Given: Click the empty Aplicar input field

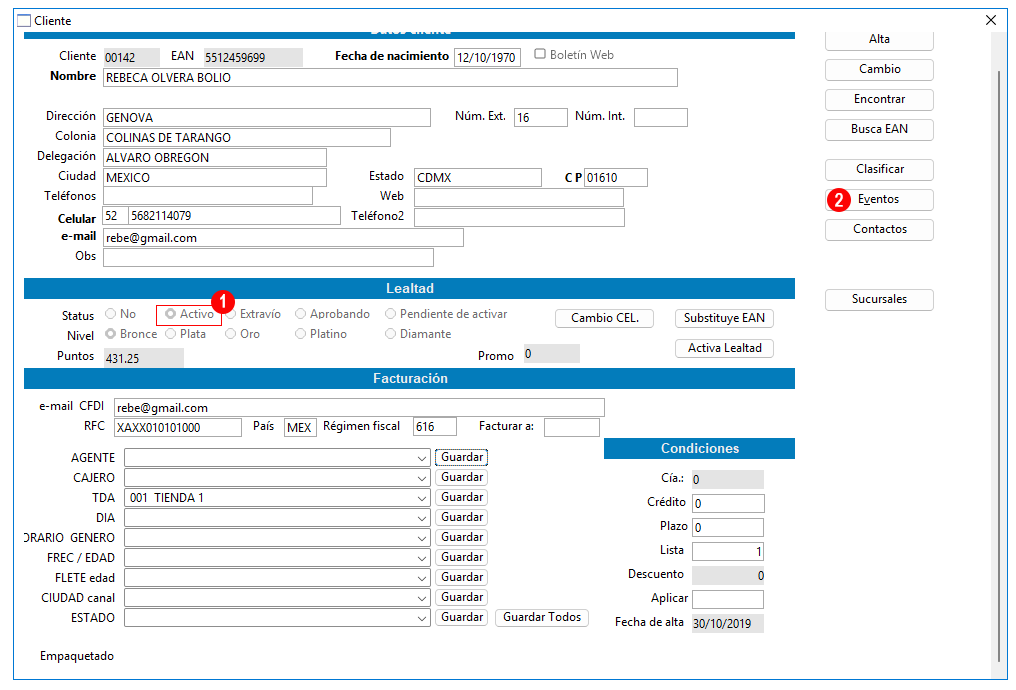Looking at the screenshot, I should [x=728, y=599].
